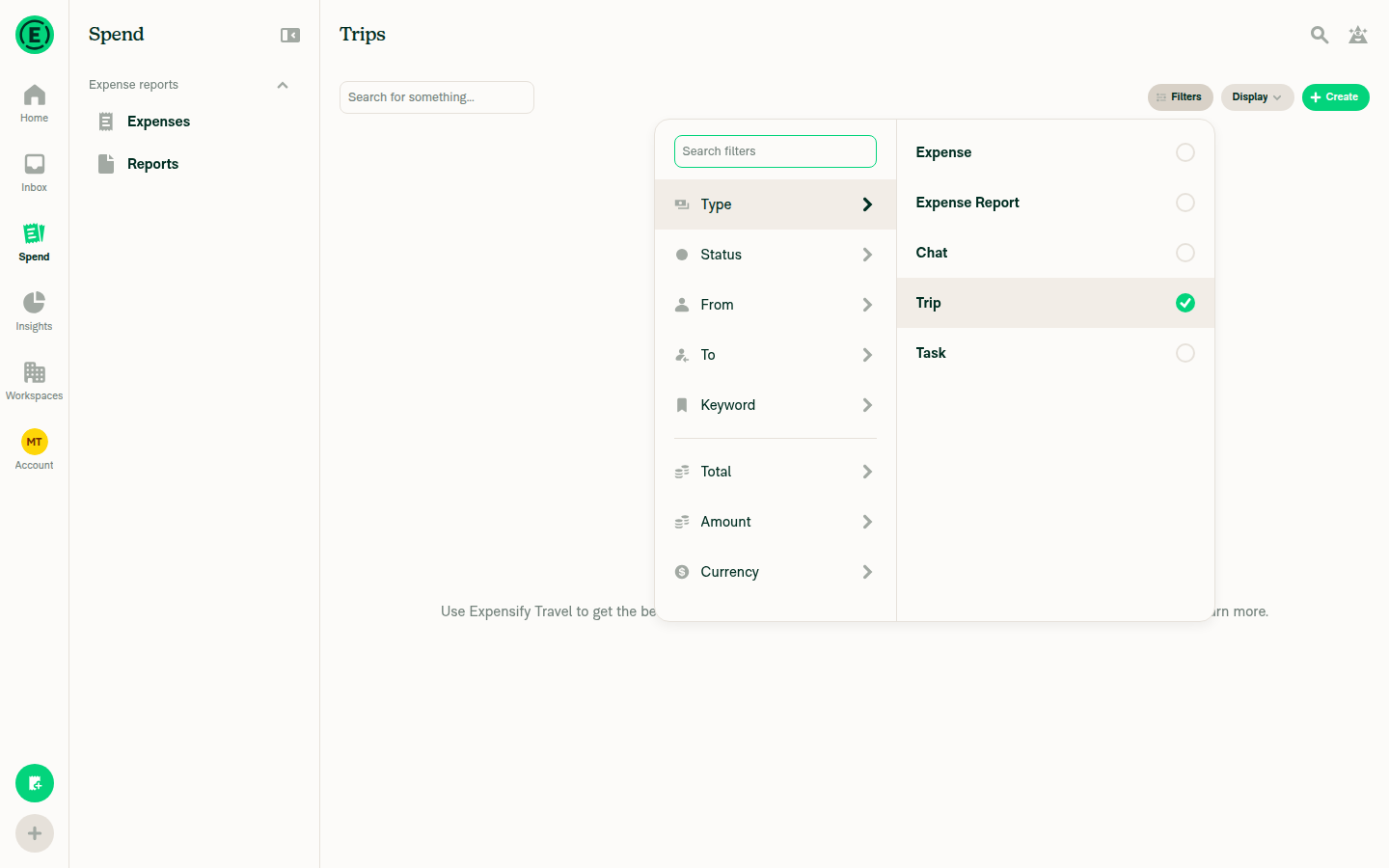Expand the Total filter chevron
The height and width of the screenshot is (868, 1389).
click(867, 472)
